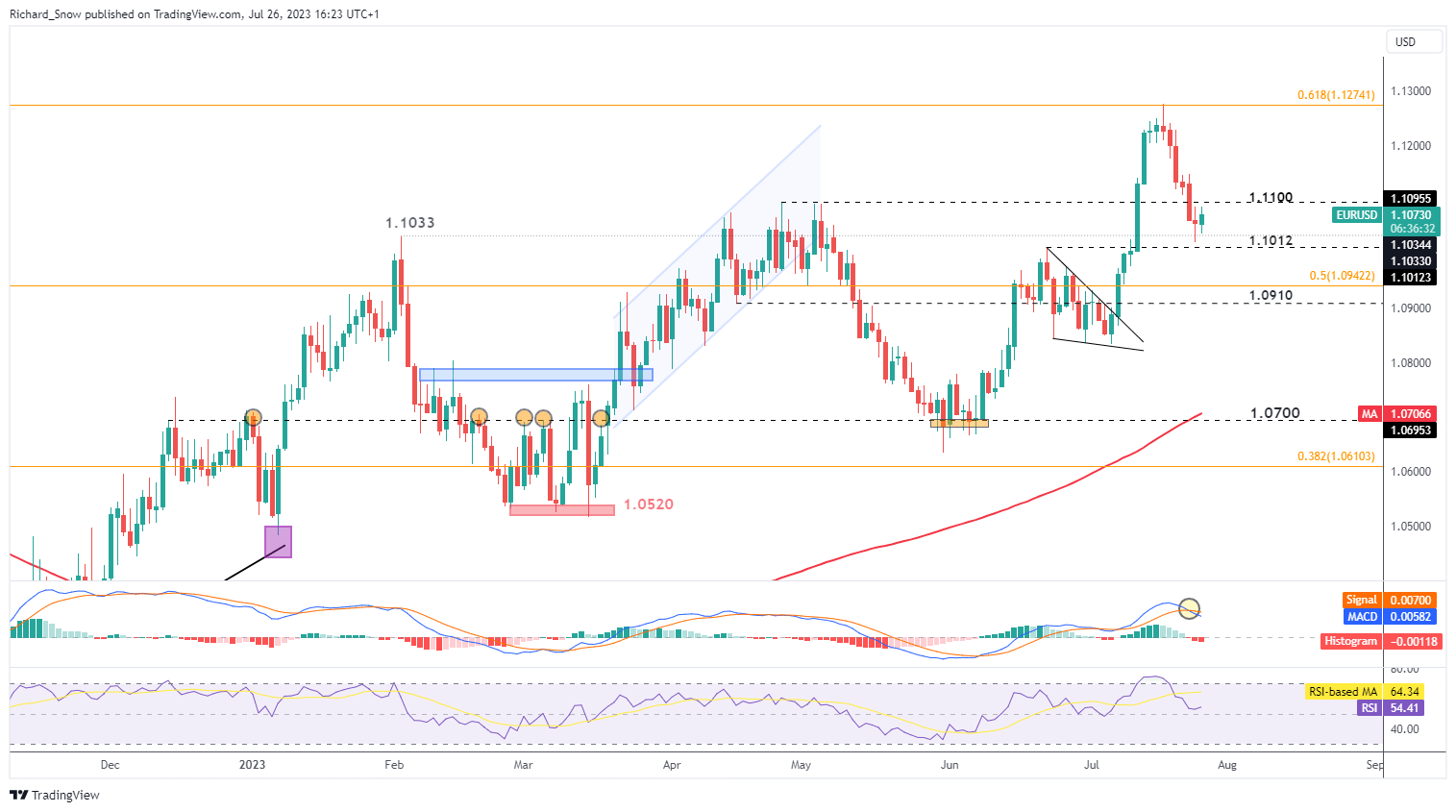Viewport: 1456px width, 812px height.
Task: Click the blue MACD indicator label
Action: pyautogui.click(x=1361, y=616)
